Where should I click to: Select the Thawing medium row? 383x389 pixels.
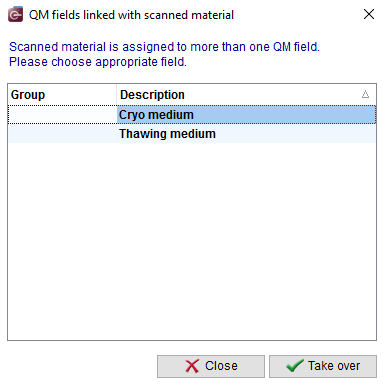192,134
